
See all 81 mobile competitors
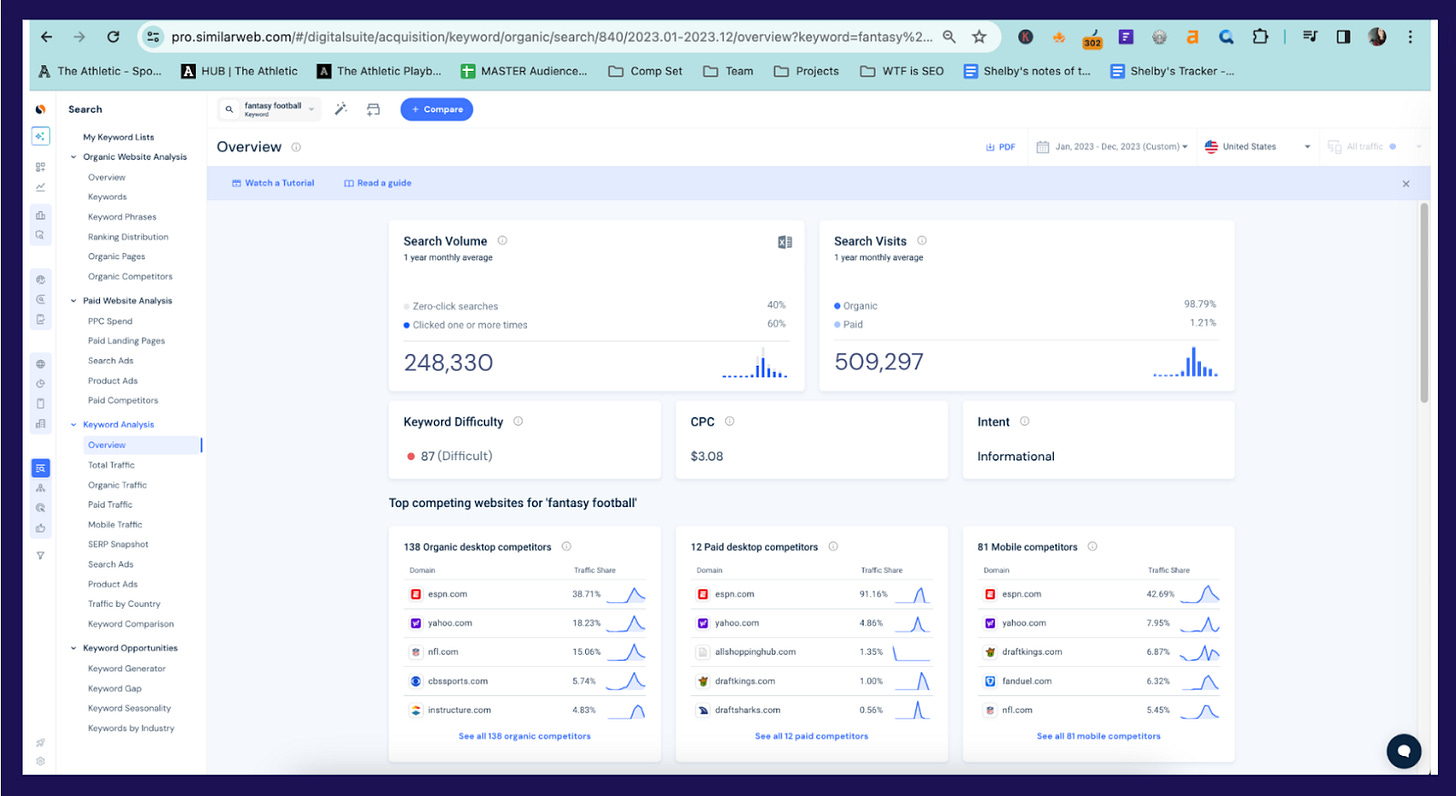coord(1099,736)
